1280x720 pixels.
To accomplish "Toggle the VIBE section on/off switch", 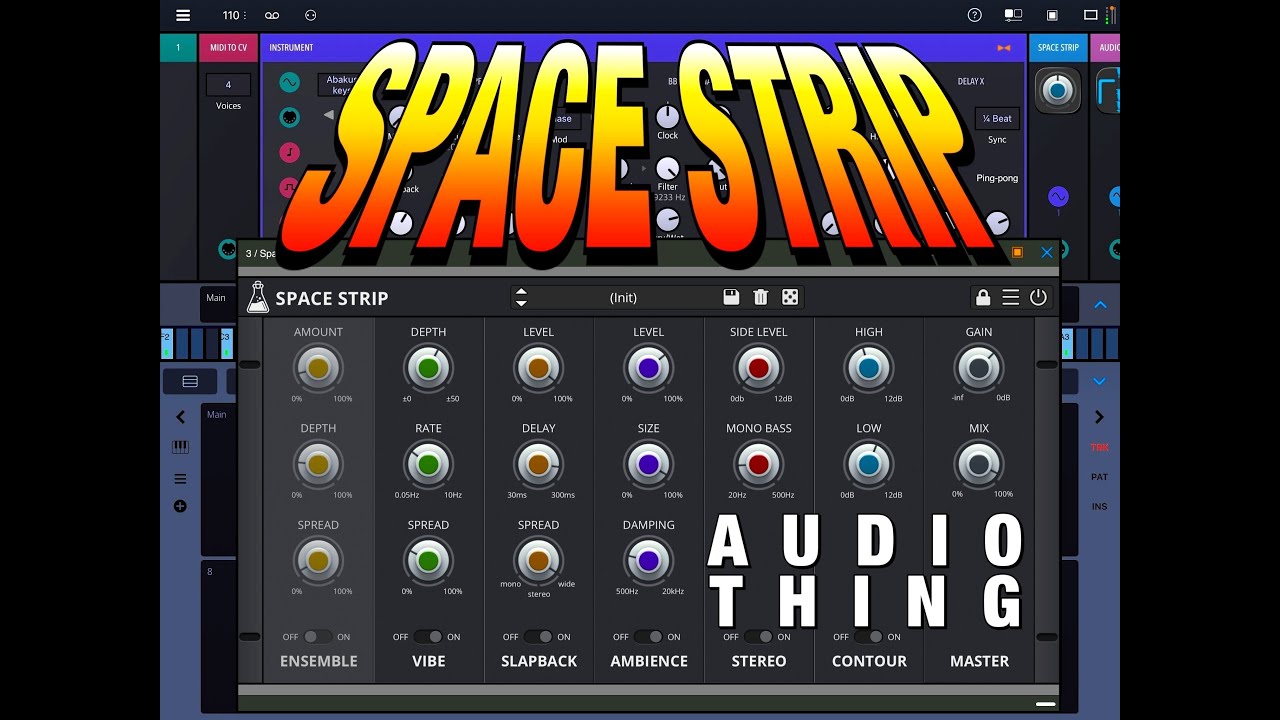I will [428, 637].
